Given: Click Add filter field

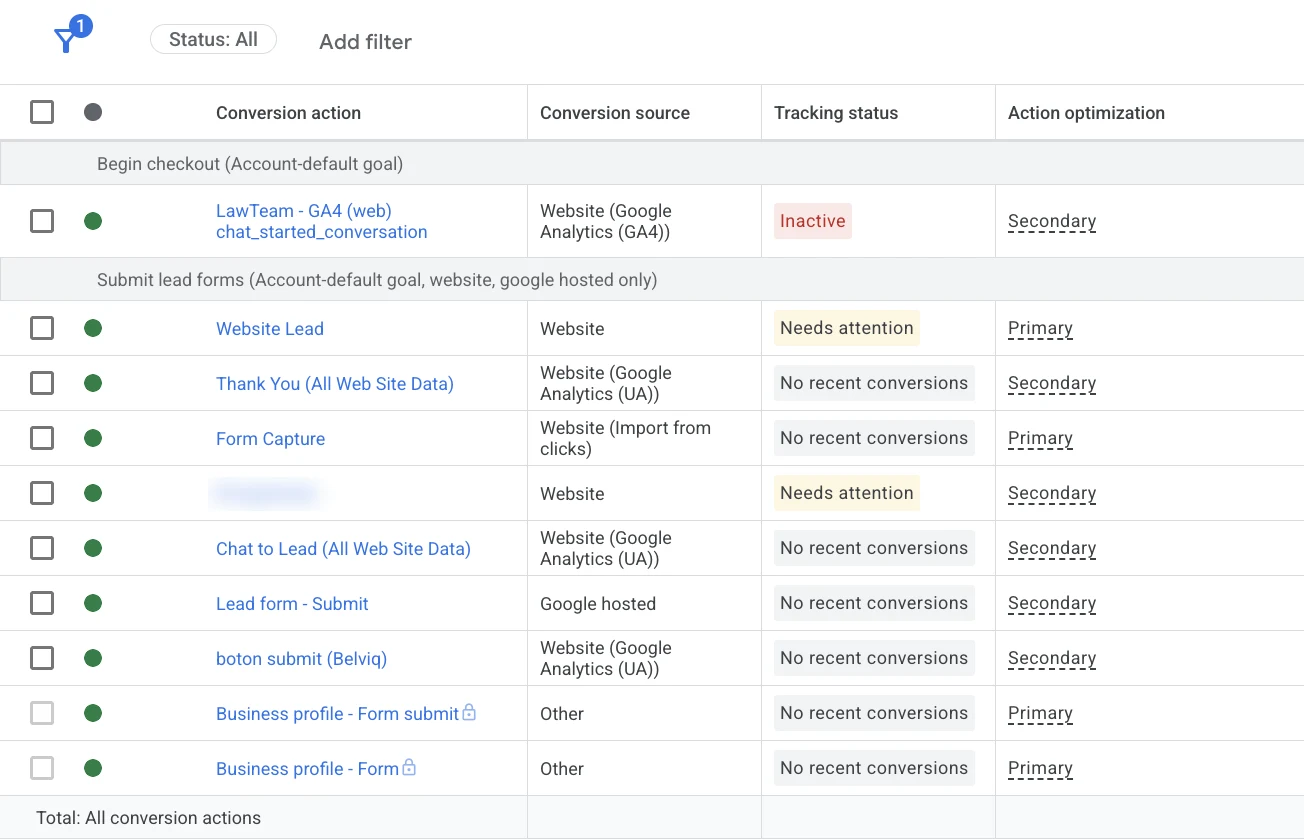Looking at the screenshot, I should coord(365,42).
